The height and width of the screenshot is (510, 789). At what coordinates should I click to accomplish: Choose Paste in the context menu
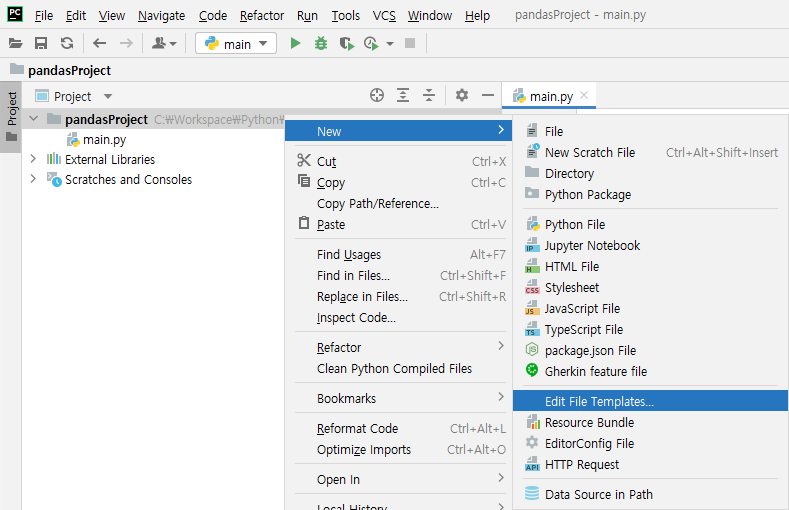[x=401, y=224]
